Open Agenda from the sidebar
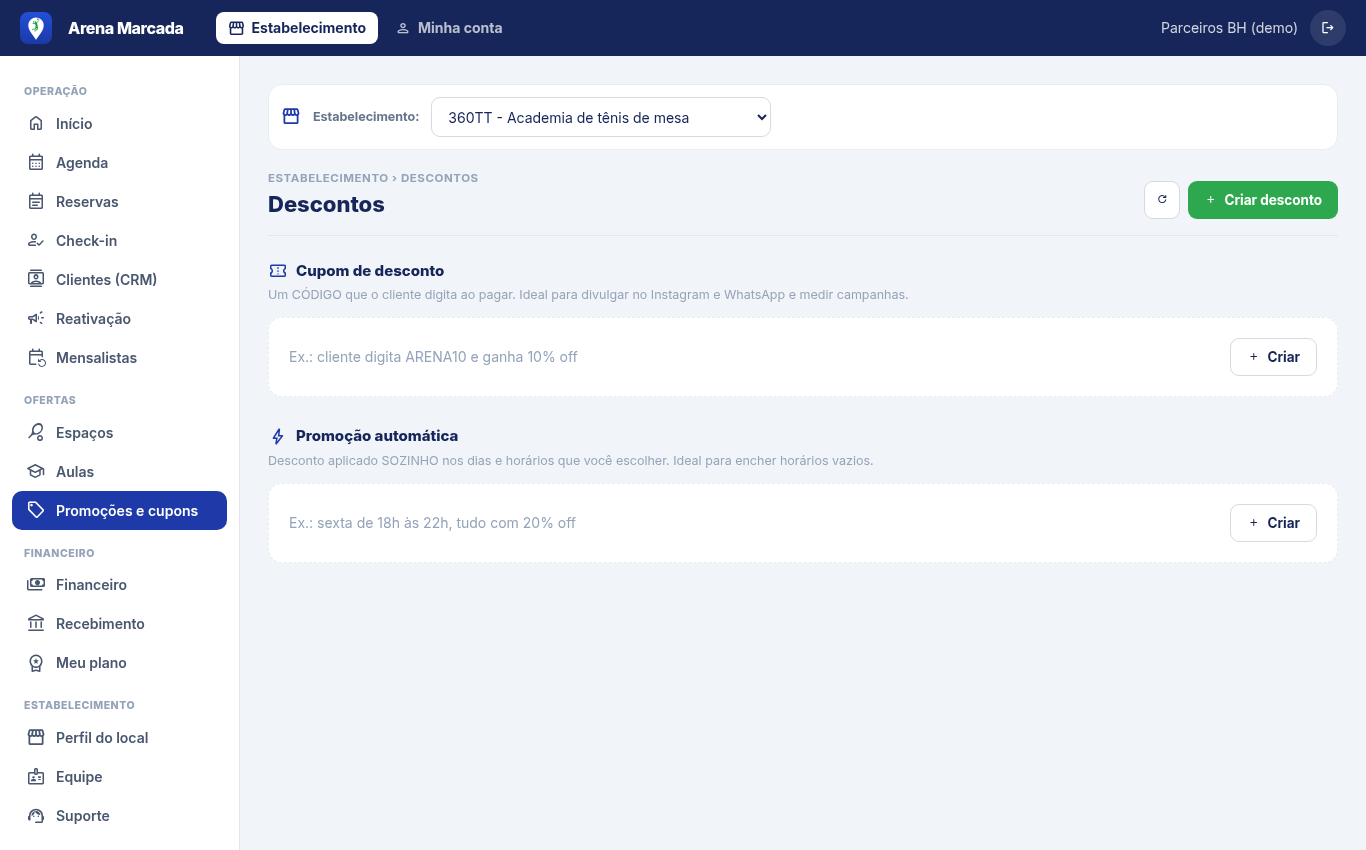The height and width of the screenshot is (850, 1366). [x=119, y=163]
